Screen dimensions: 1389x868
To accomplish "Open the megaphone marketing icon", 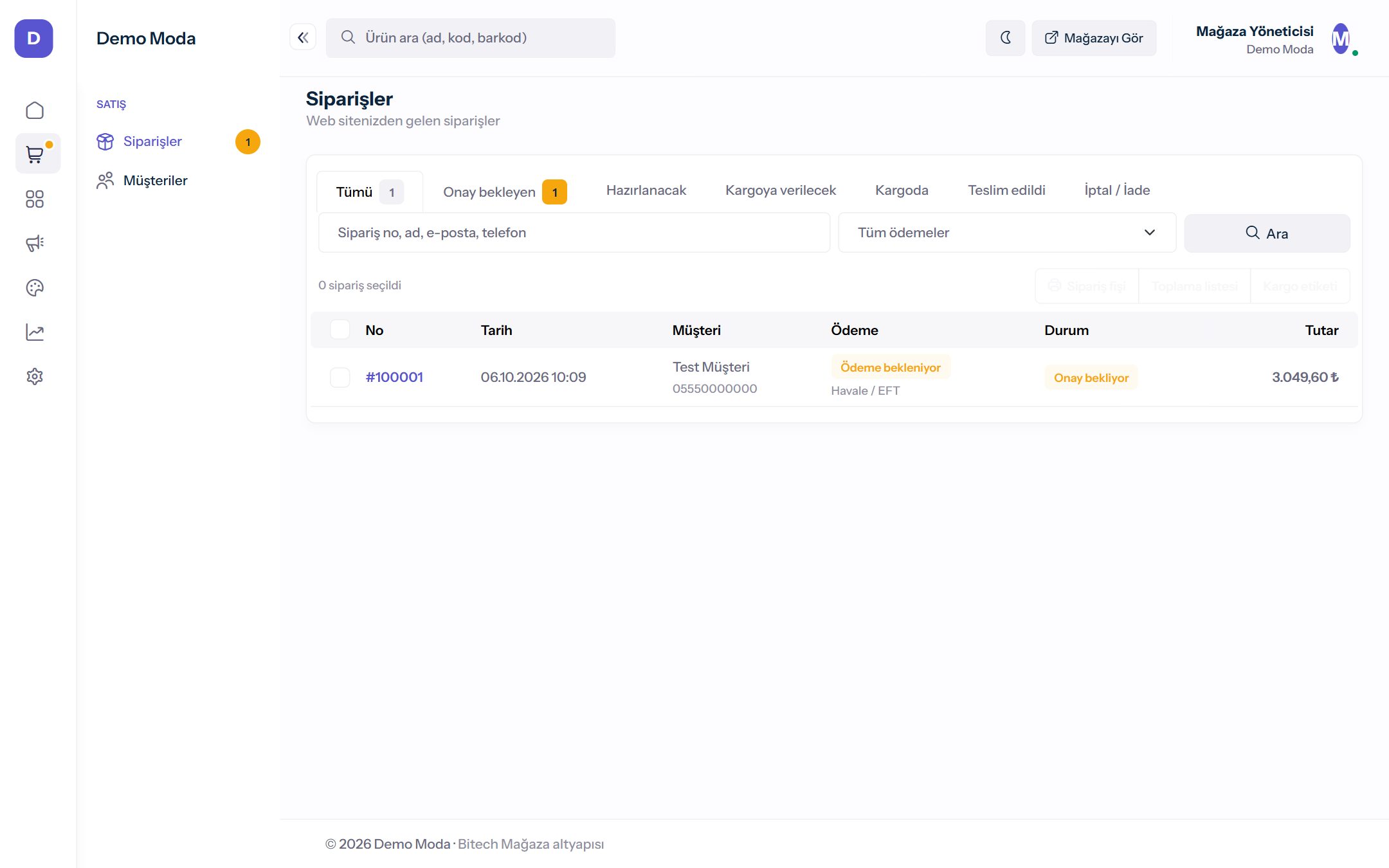I will (x=35, y=243).
